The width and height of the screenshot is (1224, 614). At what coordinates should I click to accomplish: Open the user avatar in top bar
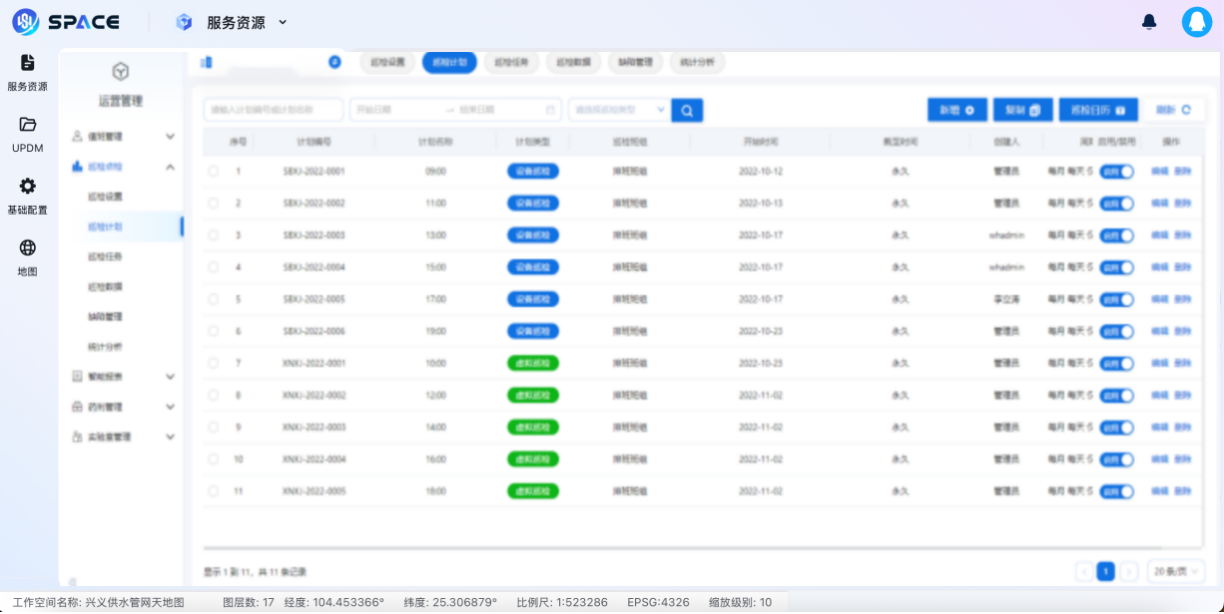tap(1196, 22)
